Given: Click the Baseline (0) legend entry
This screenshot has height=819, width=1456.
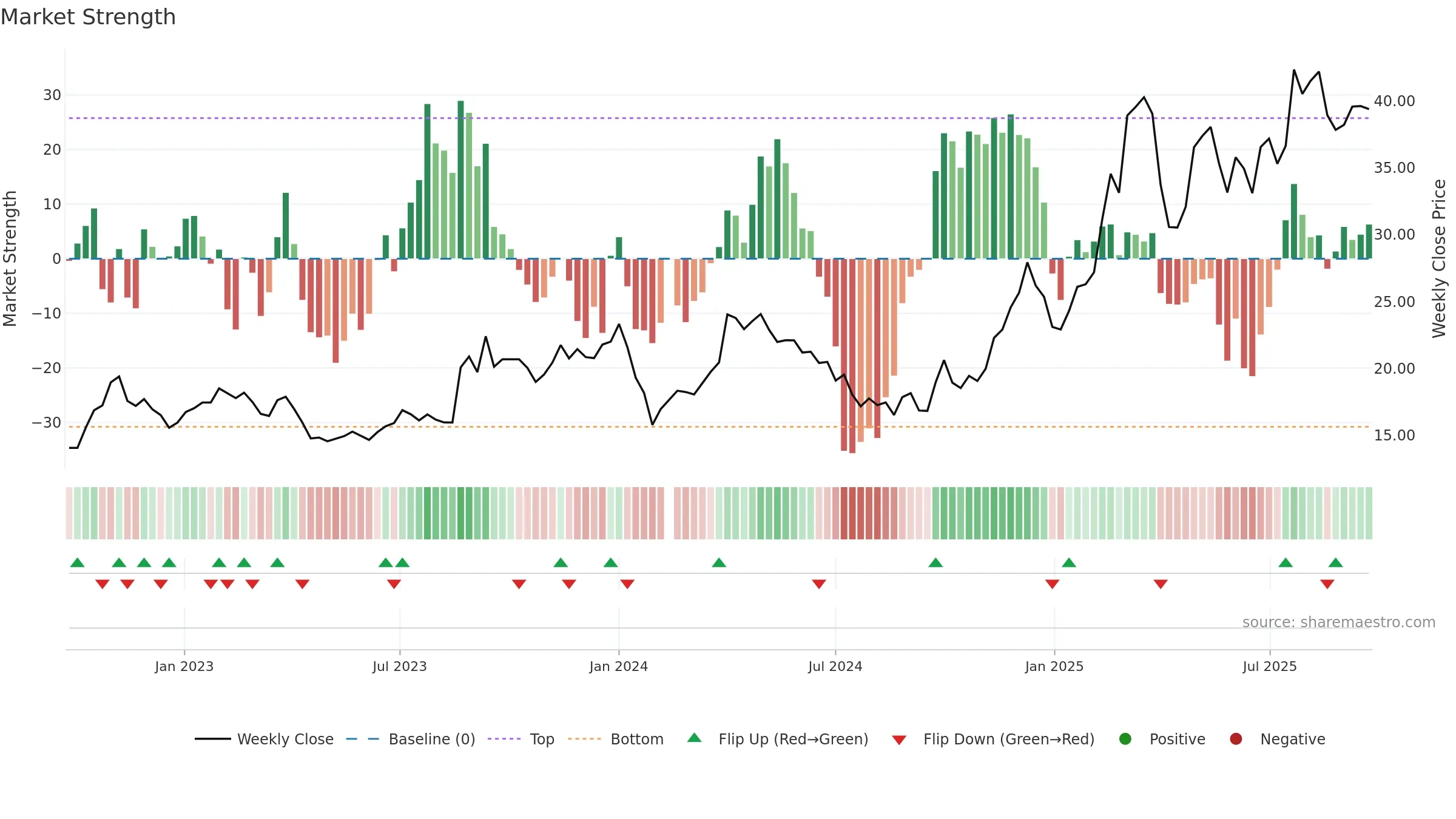Looking at the screenshot, I should click(410, 739).
